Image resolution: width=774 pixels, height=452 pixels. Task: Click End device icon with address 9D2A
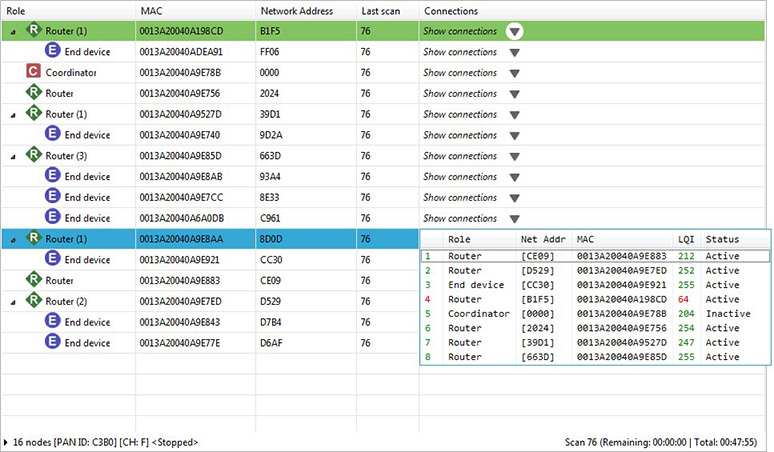coord(52,134)
